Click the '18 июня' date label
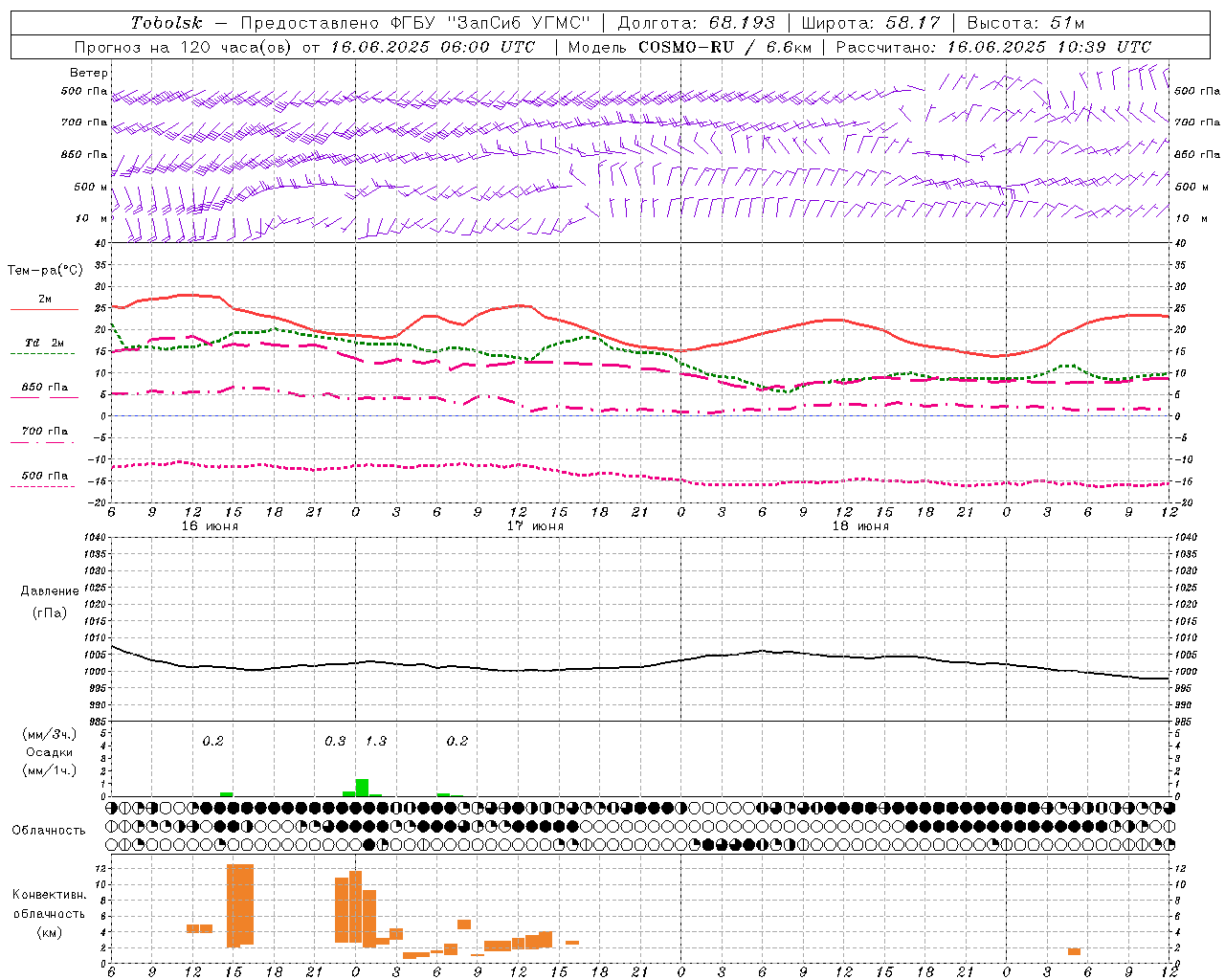The height and width of the screenshot is (980, 1225). click(x=860, y=526)
